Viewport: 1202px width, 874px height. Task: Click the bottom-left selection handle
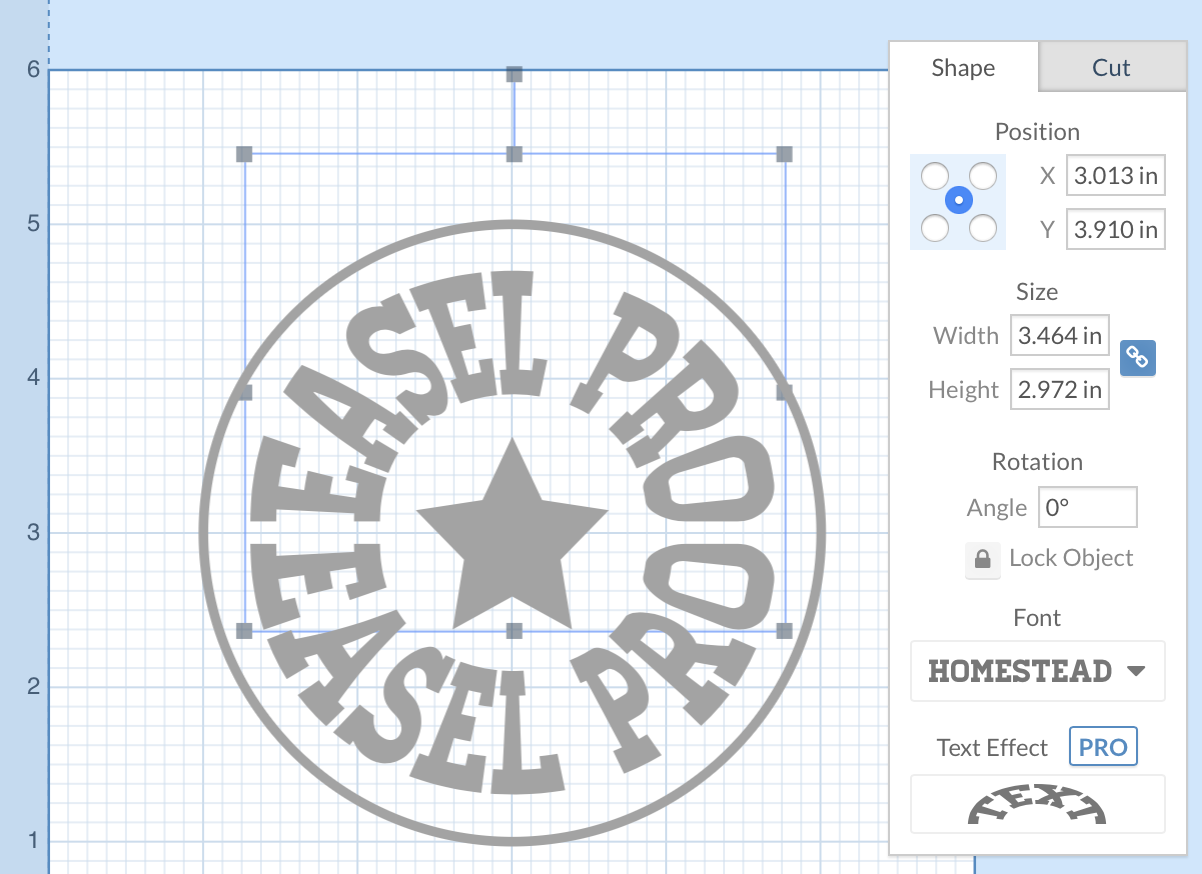(x=244, y=631)
